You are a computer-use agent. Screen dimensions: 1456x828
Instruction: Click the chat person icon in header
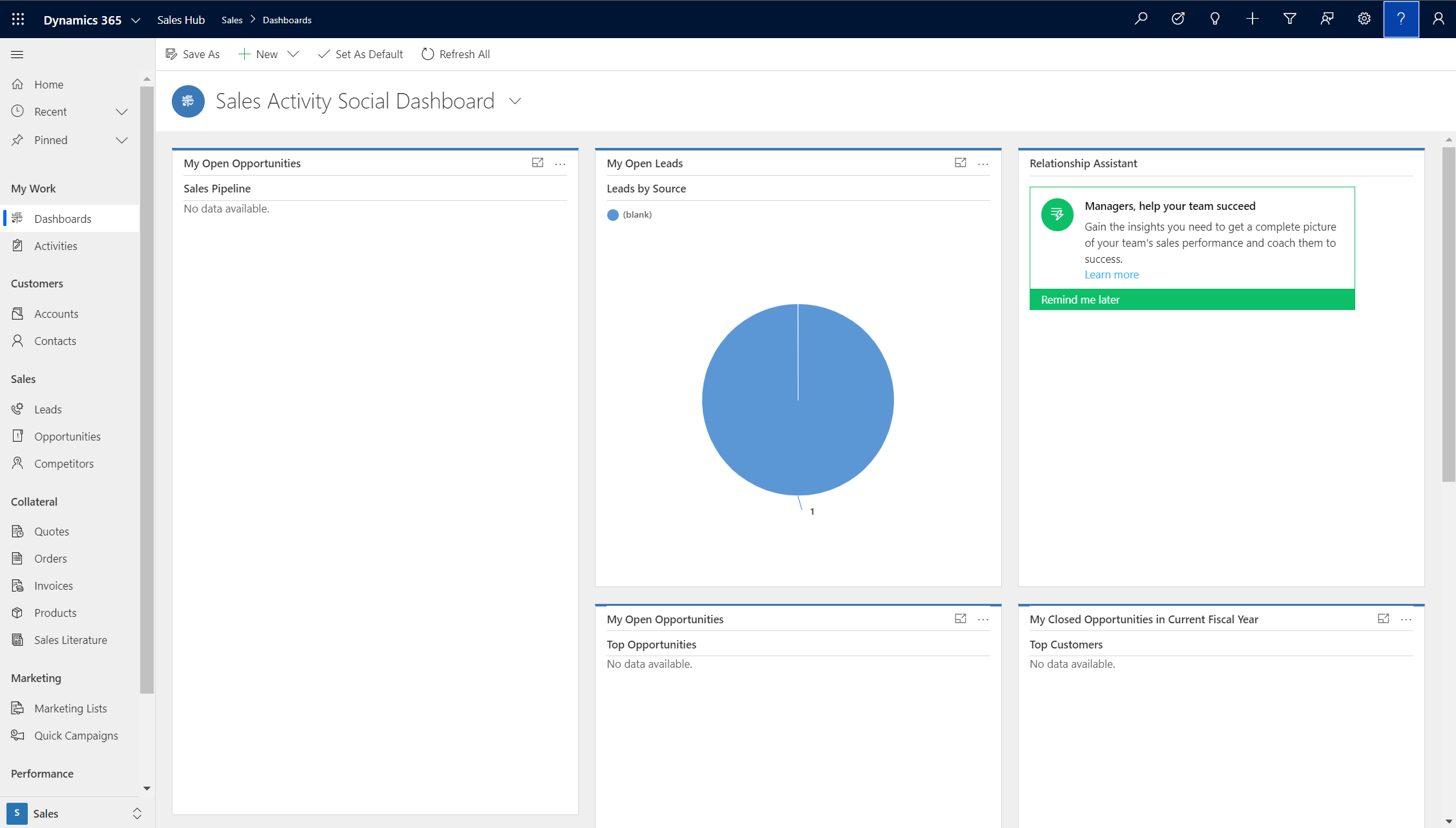coord(1327,19)
